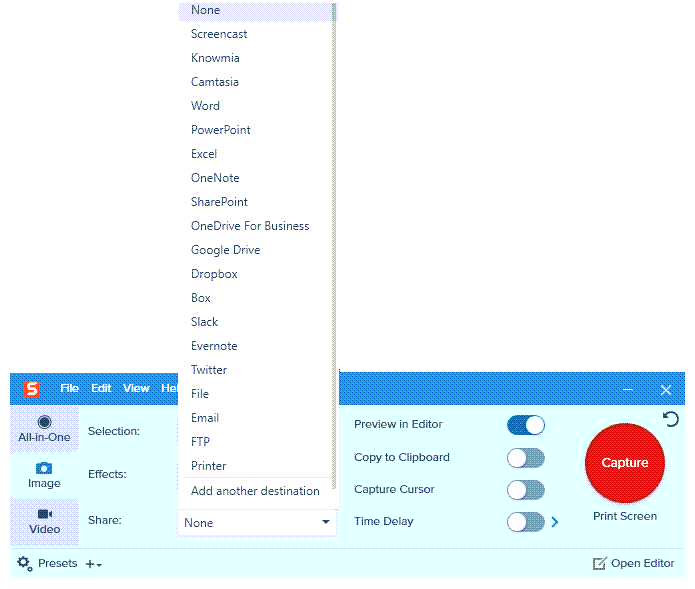Click the Print Screen hotkey label
695x589 pixels.
[625, 516]
